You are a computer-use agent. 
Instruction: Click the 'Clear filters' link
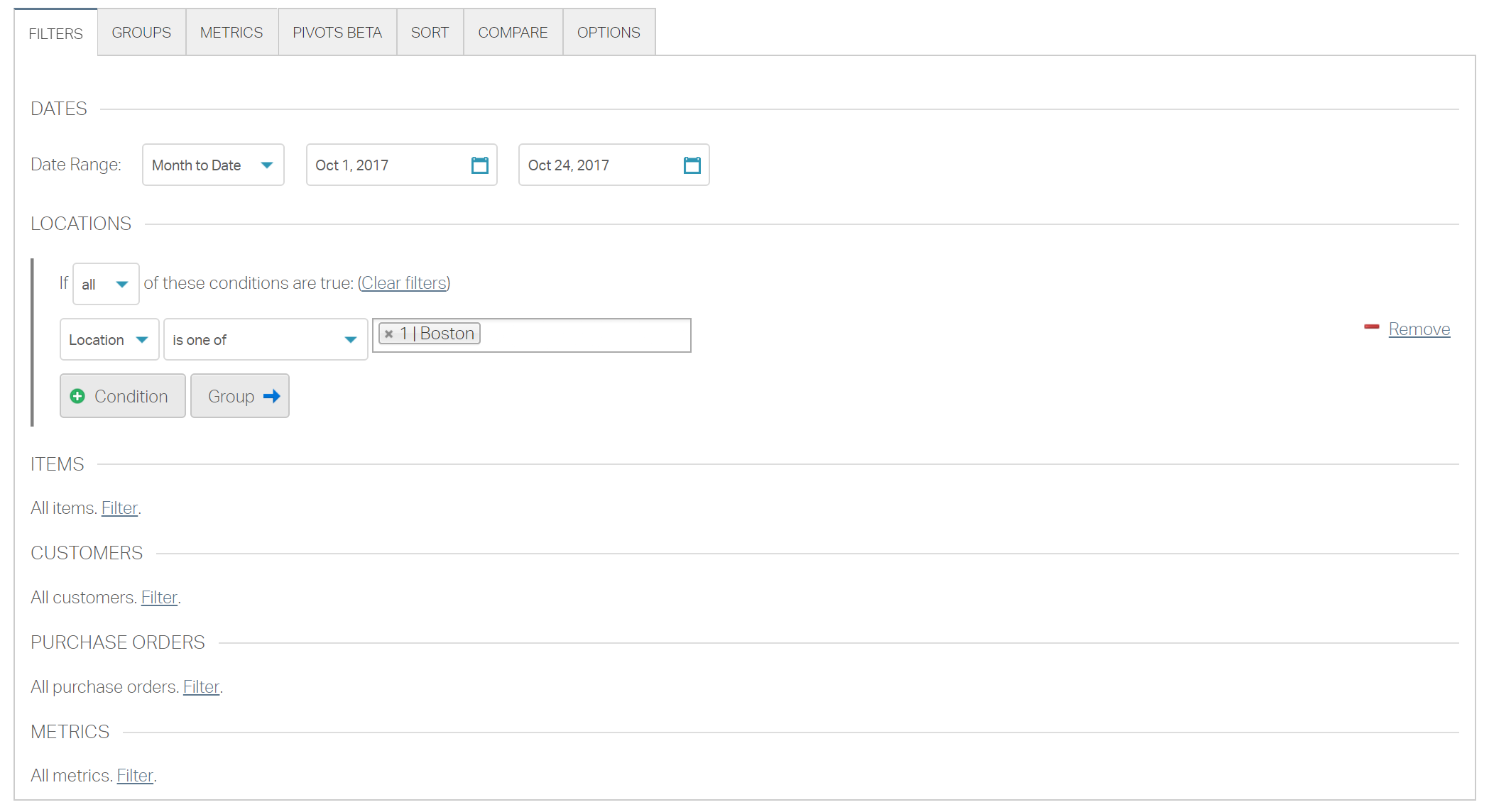point(403,282)
